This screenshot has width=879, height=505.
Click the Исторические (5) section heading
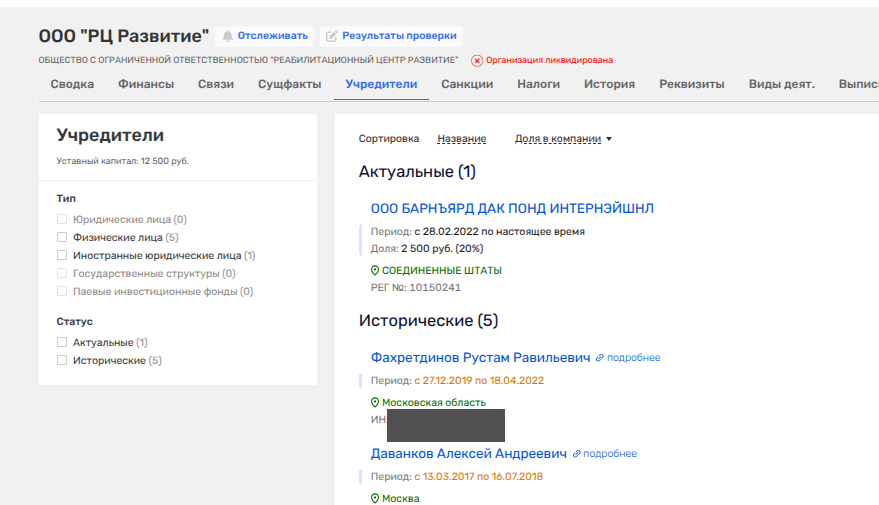point(428,321)
